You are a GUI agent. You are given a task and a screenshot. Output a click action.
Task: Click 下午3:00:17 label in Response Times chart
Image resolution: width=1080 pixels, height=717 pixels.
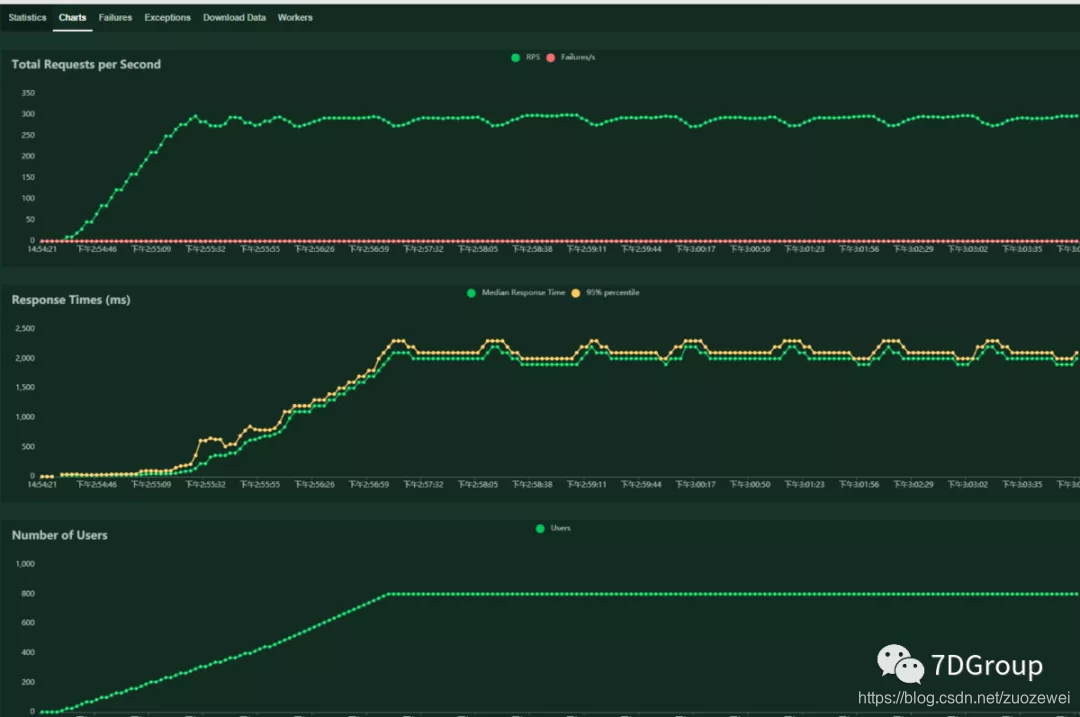pyautogui.click(x=696, y=485)
